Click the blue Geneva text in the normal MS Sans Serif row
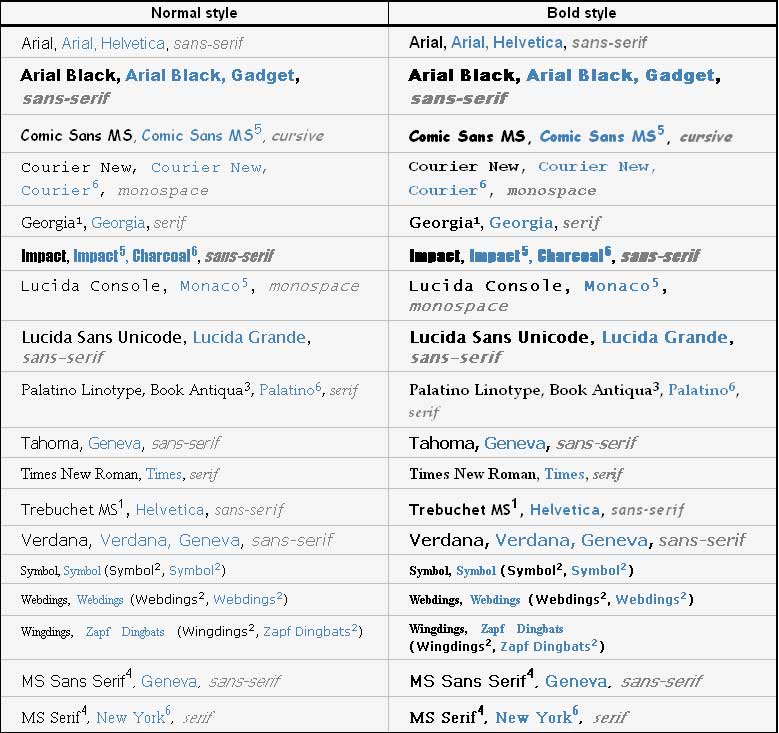 [169, 681]
